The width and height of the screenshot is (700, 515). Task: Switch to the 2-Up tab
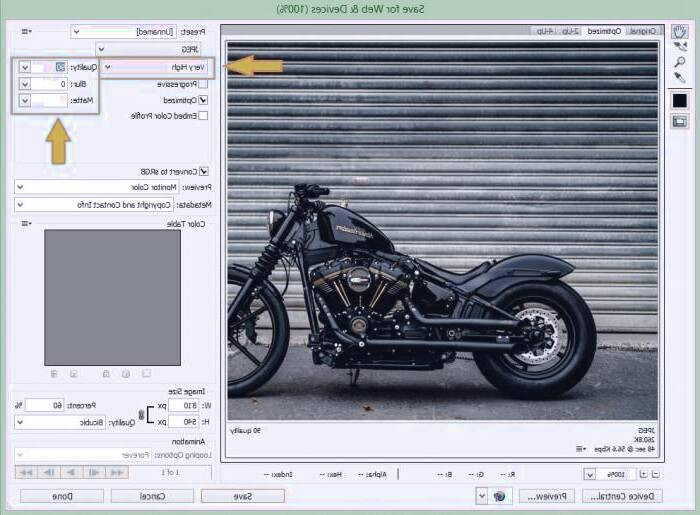(x=570, y=31)
